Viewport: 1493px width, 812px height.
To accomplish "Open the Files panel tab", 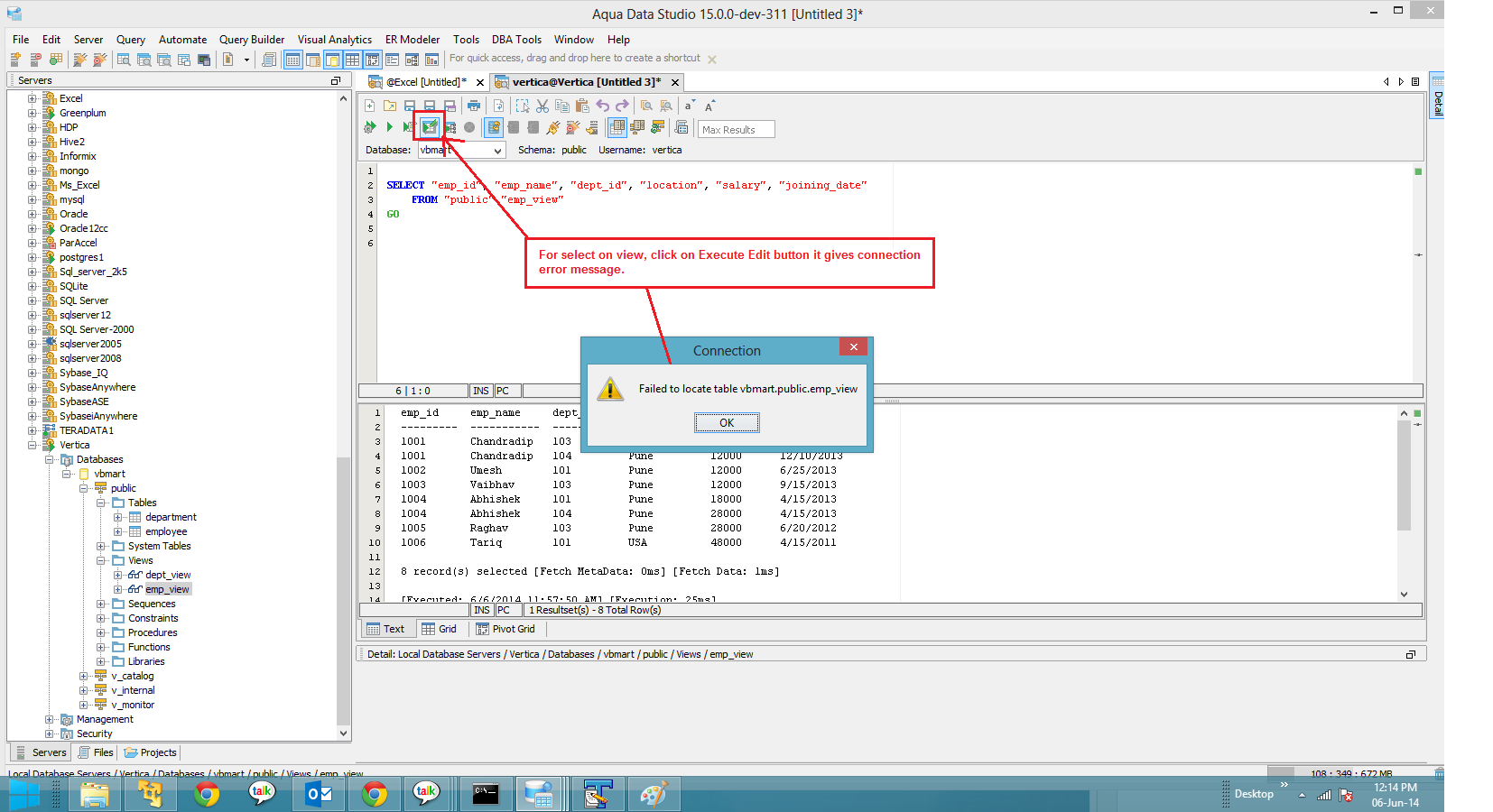I will click(x=97, y=752).
